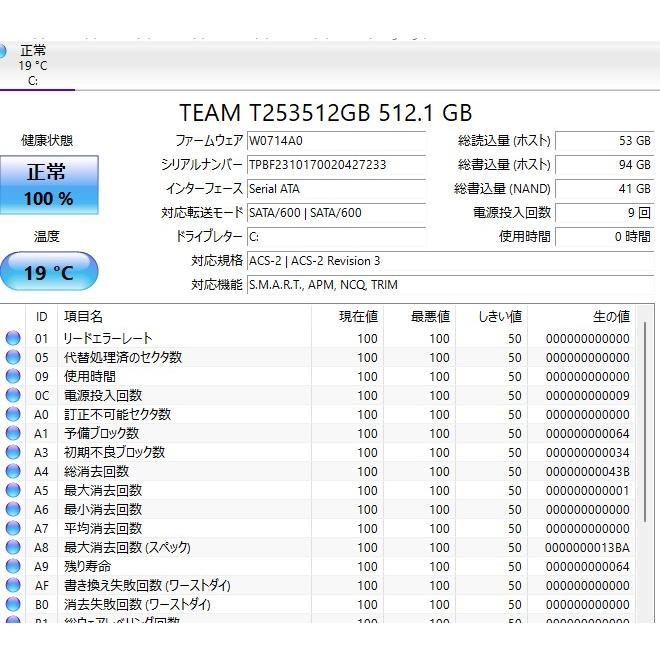Select the 総消去回数 row

(318, 471)
